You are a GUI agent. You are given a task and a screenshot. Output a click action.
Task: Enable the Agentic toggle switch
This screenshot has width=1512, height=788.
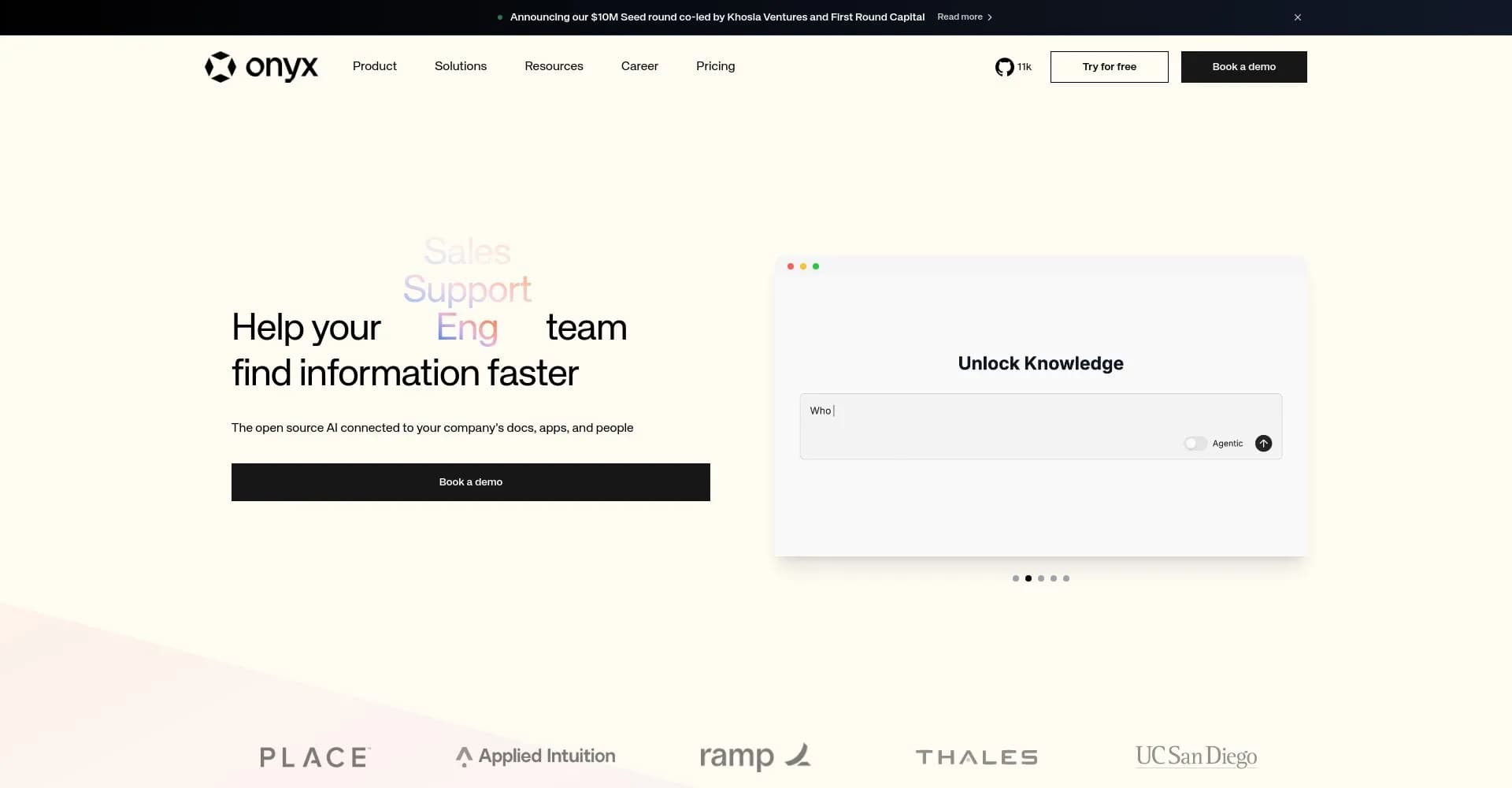1195,444
